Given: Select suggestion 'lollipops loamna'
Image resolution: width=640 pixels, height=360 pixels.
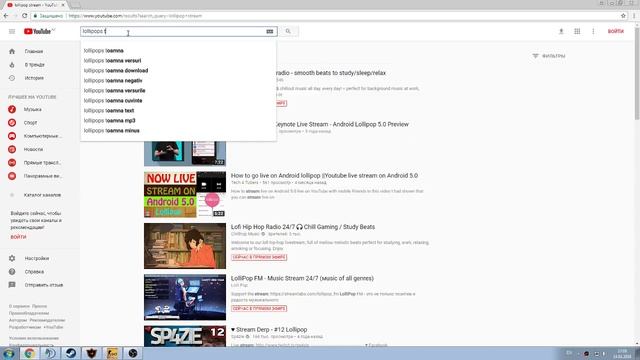Looking at the screenshot, I should [178, 51].
